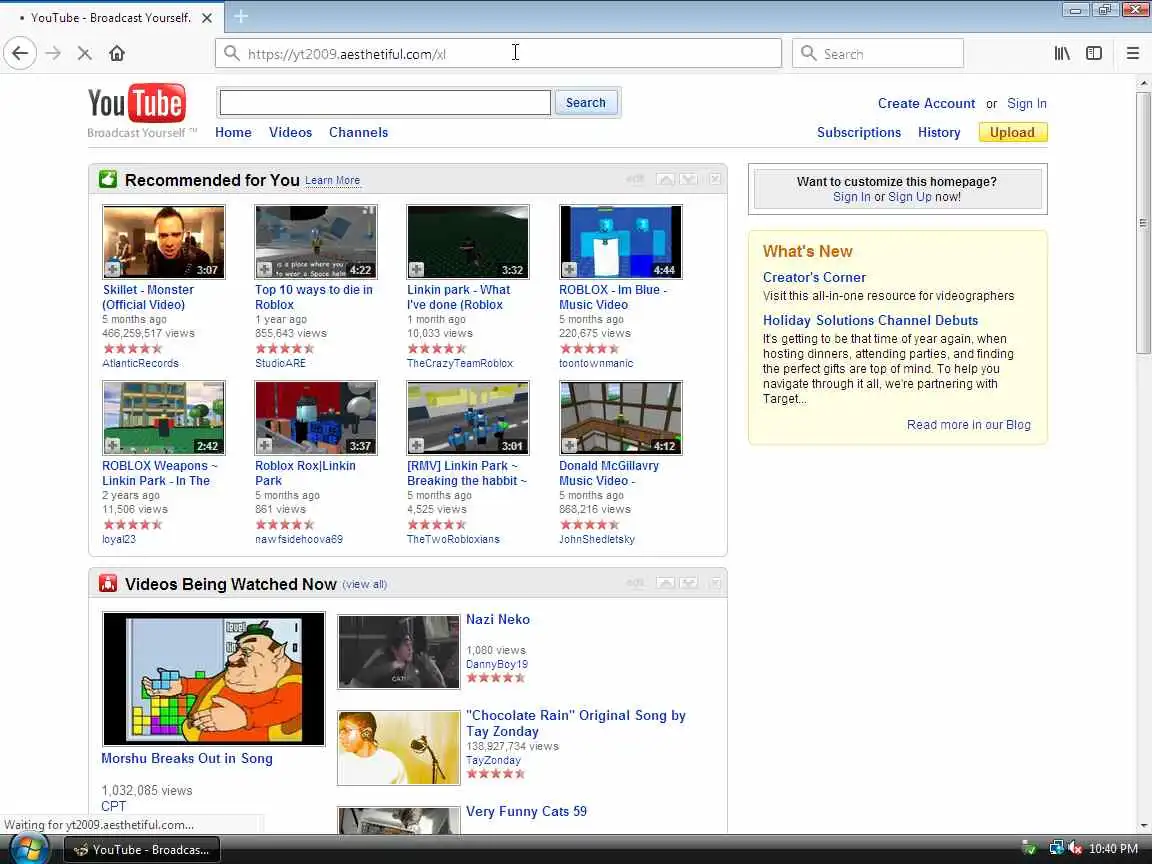Move Recommended for You module down arrow
Screen dimensions: 1152x864
point(688,179)
